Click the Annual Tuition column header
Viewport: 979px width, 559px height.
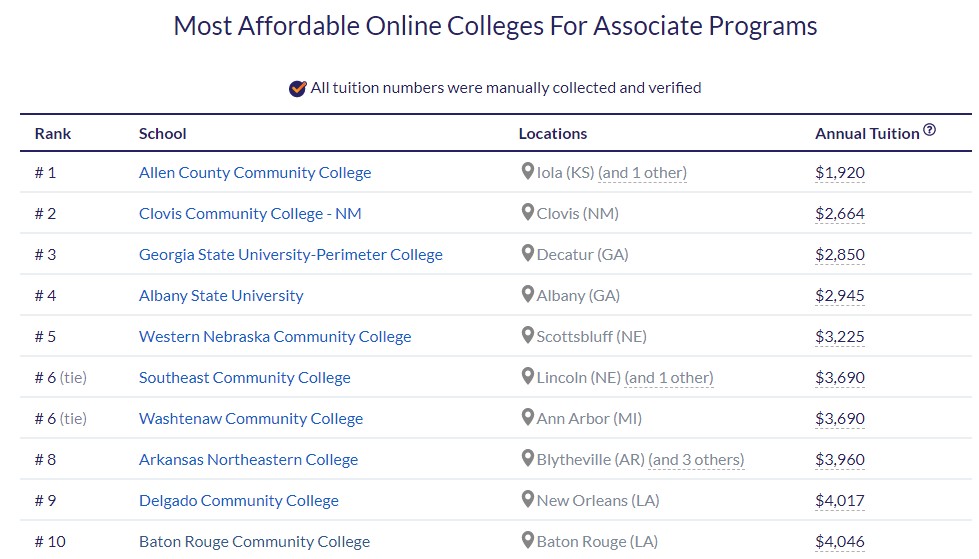pos(866,134)
